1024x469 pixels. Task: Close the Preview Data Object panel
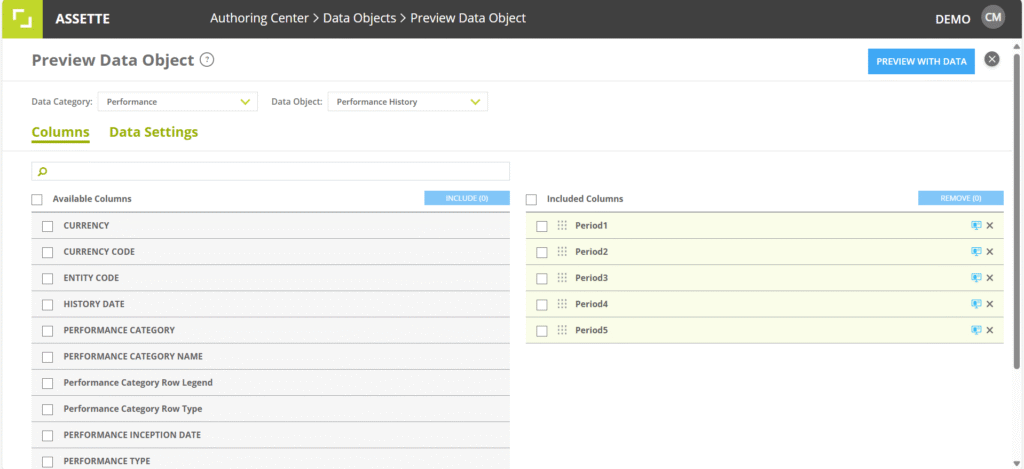click(x=992, y=59)
